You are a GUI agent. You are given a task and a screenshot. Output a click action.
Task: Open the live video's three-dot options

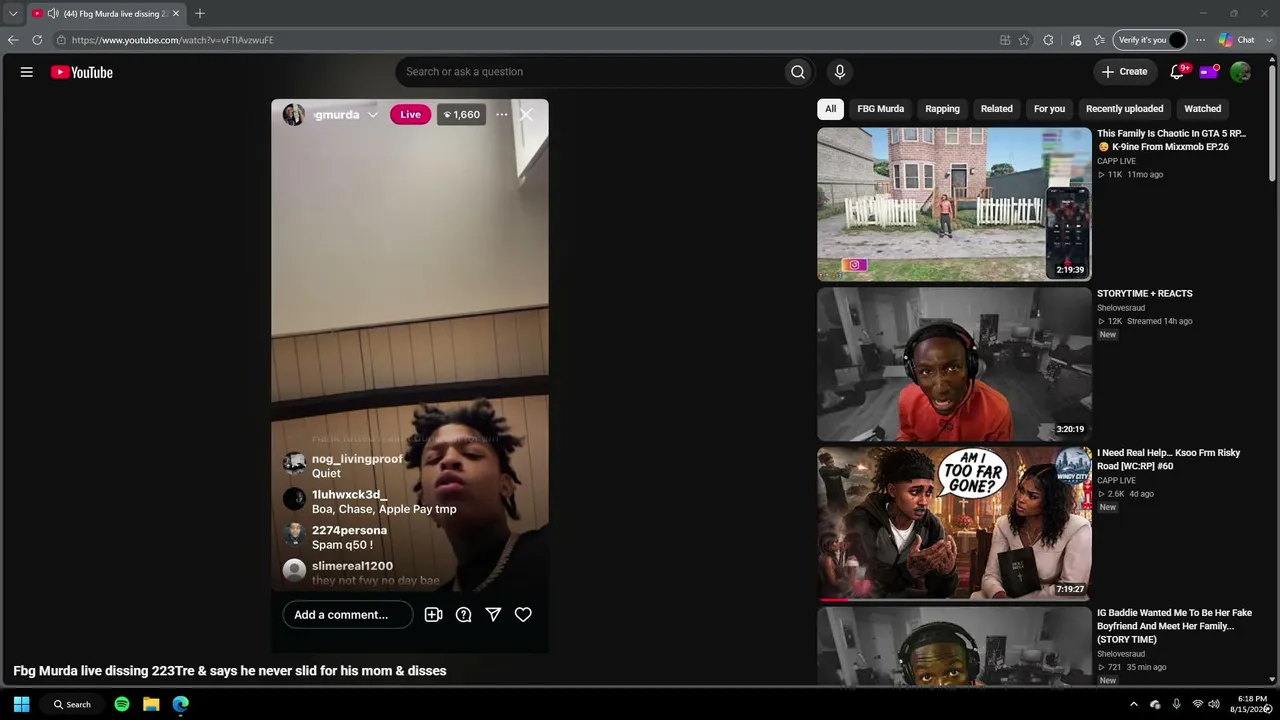click(502, 115)
